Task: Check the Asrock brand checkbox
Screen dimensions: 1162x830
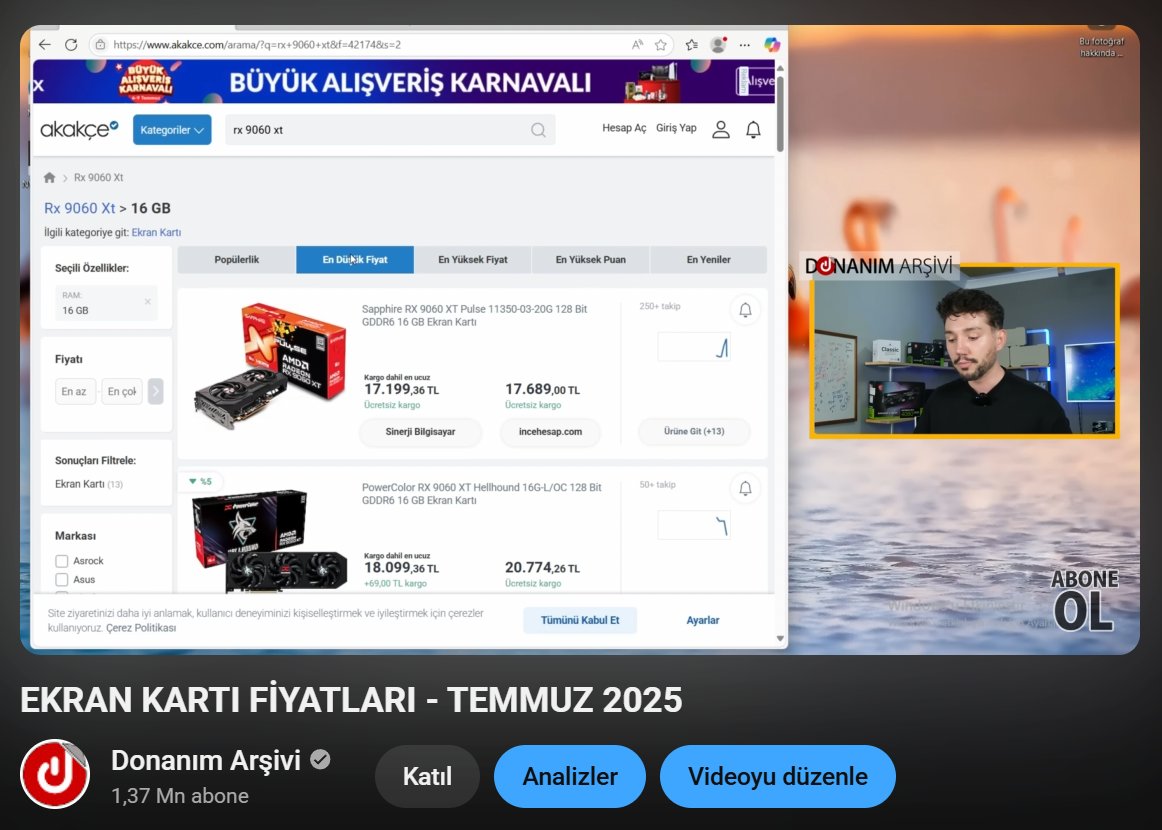Action: pyautogui.click(x=62, y=560)
